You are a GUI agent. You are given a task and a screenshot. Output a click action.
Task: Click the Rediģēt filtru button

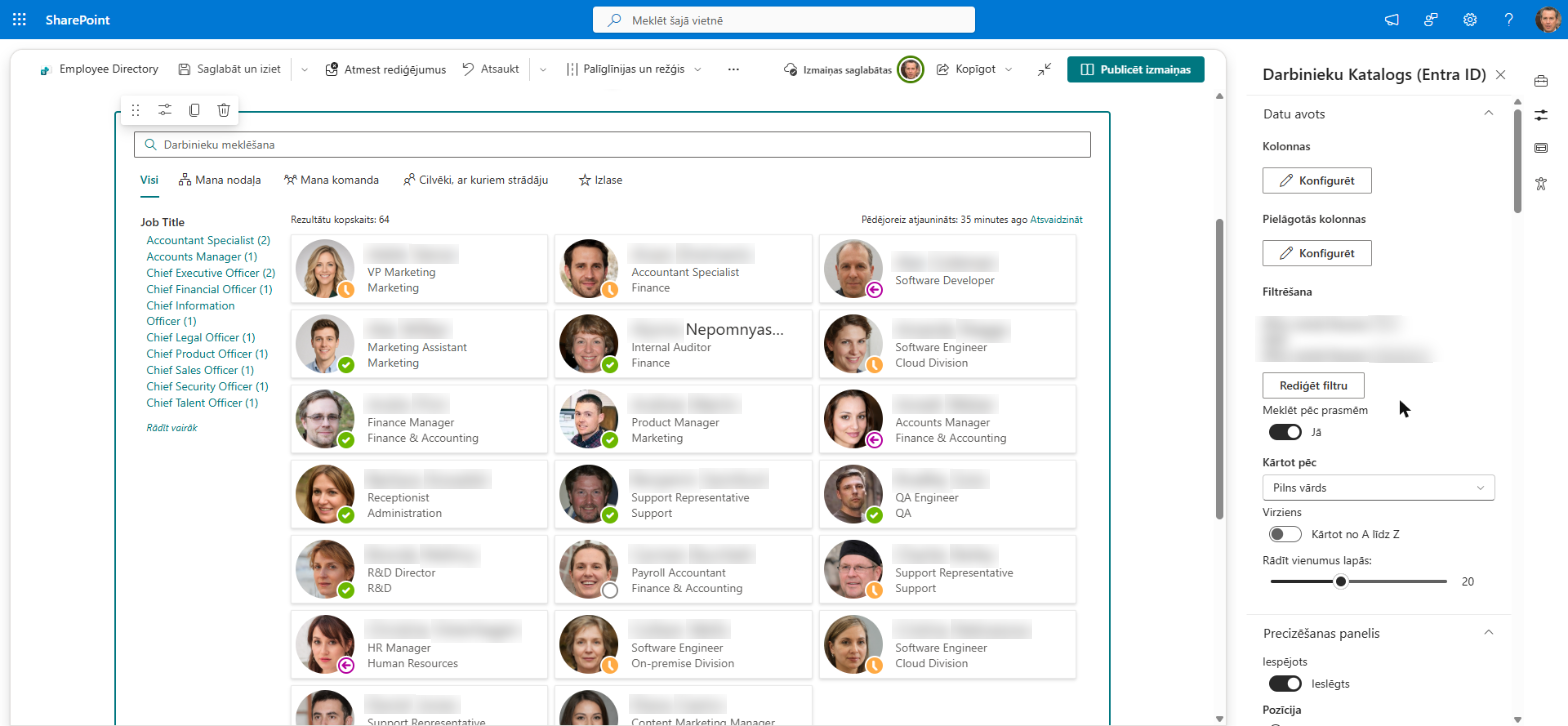coord(1314,385)
